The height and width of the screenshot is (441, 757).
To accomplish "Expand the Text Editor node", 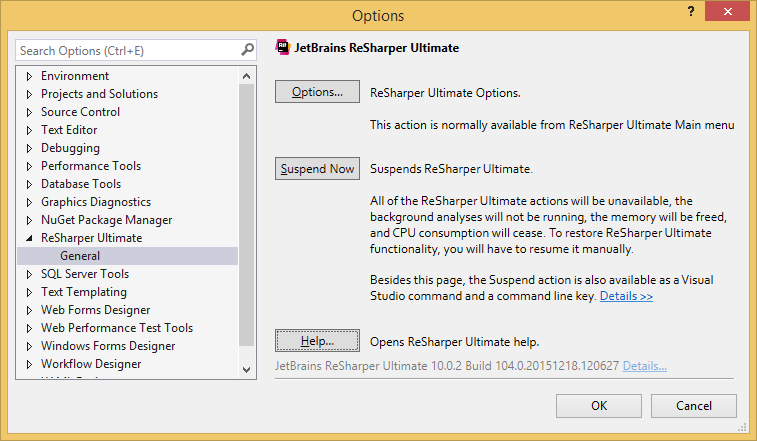I will coord(29,130).
